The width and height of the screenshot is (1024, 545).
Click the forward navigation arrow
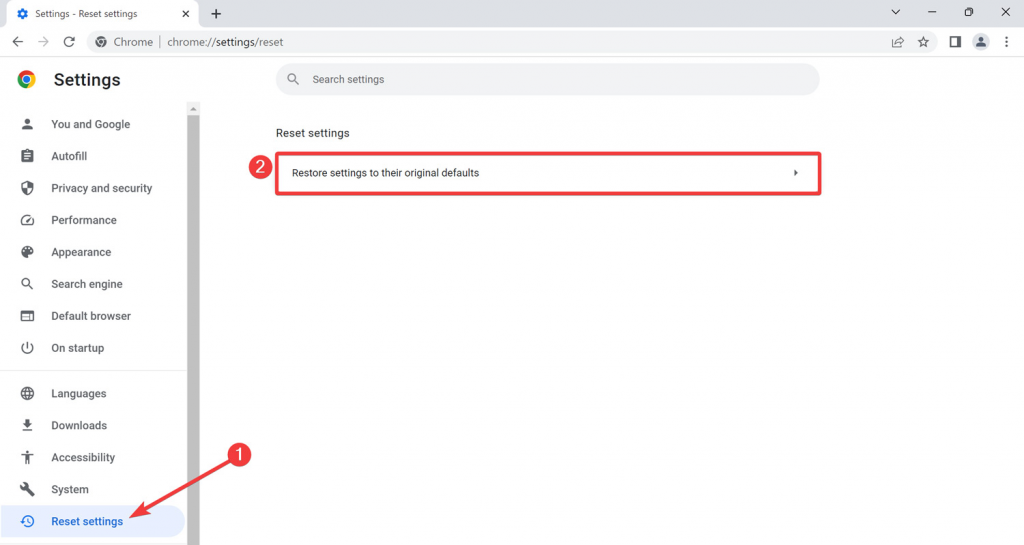(x=43, y=42)
